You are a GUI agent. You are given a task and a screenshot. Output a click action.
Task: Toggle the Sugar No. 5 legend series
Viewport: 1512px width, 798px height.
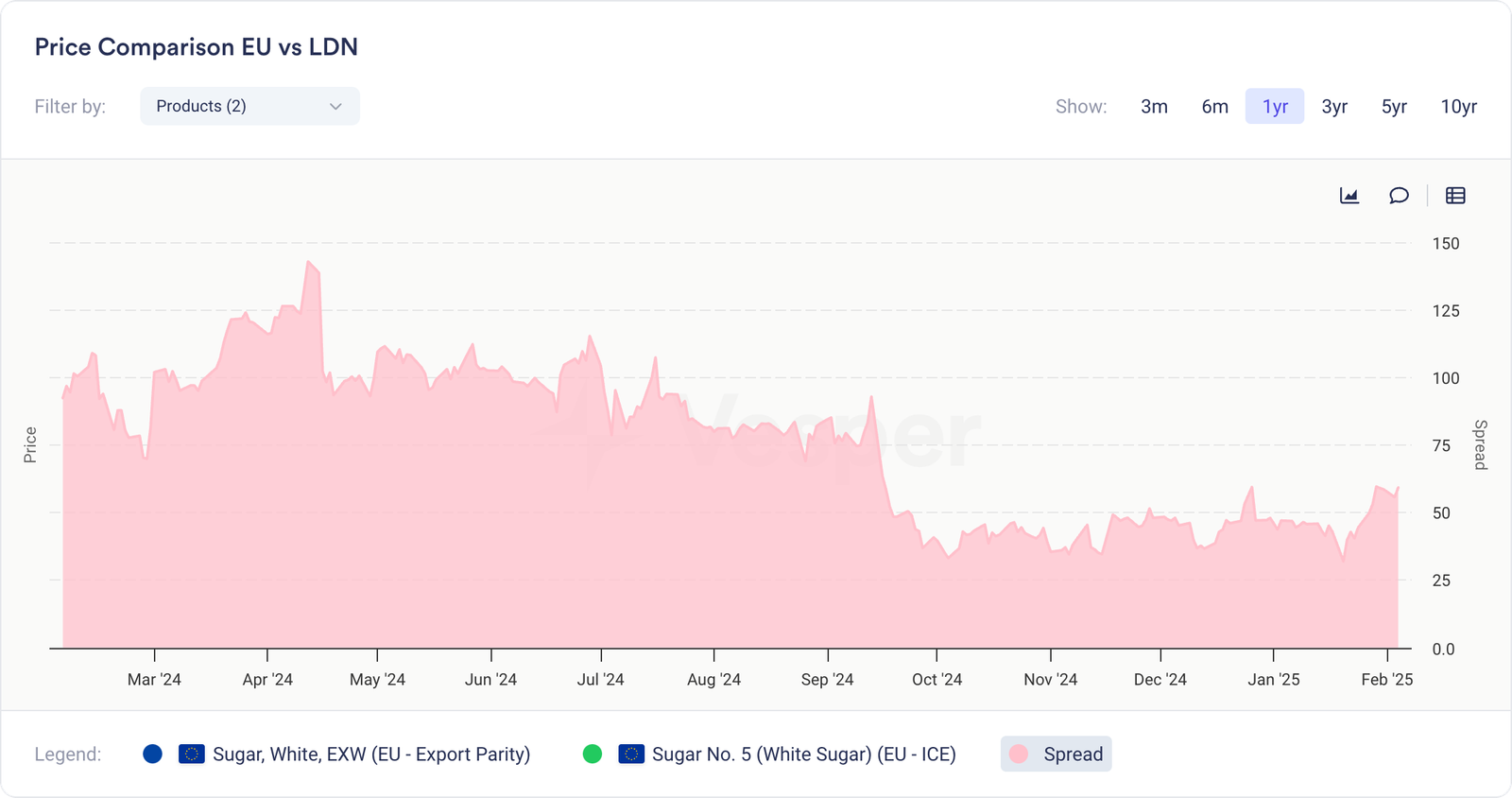point(803,754)
